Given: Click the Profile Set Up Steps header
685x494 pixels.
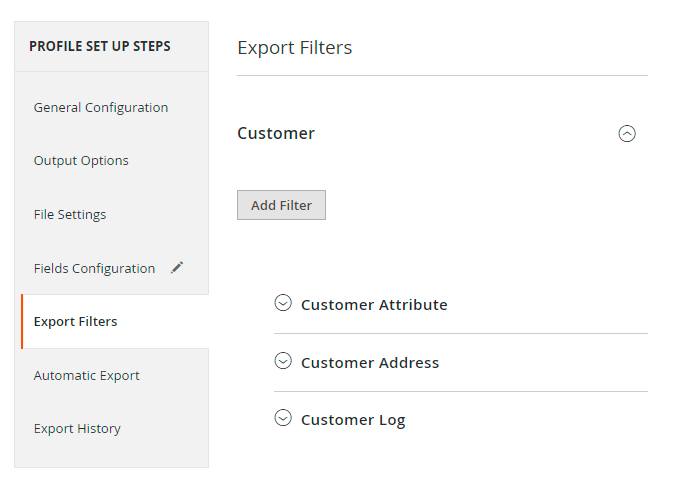Looking at the screenshot, I should point(100,46).
